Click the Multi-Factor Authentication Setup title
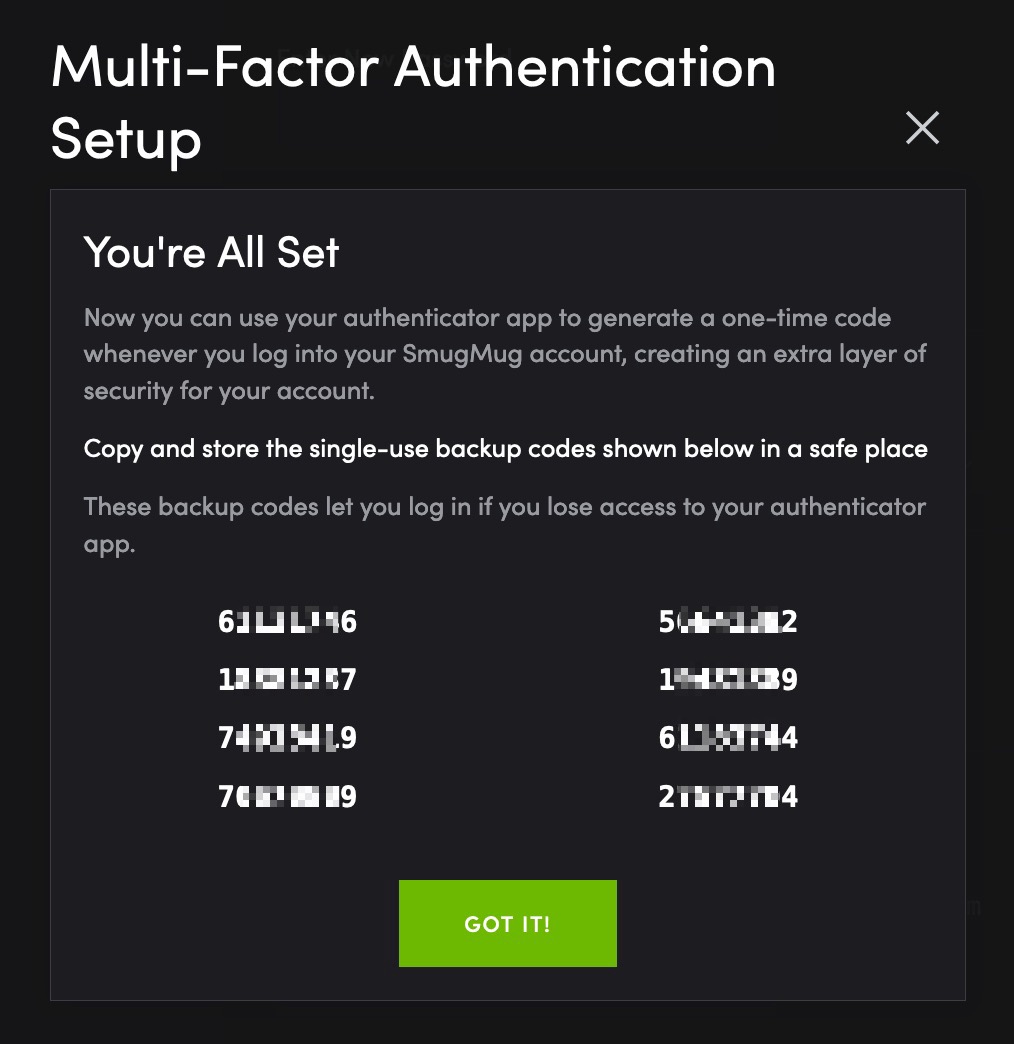 (x=412, y=102)
